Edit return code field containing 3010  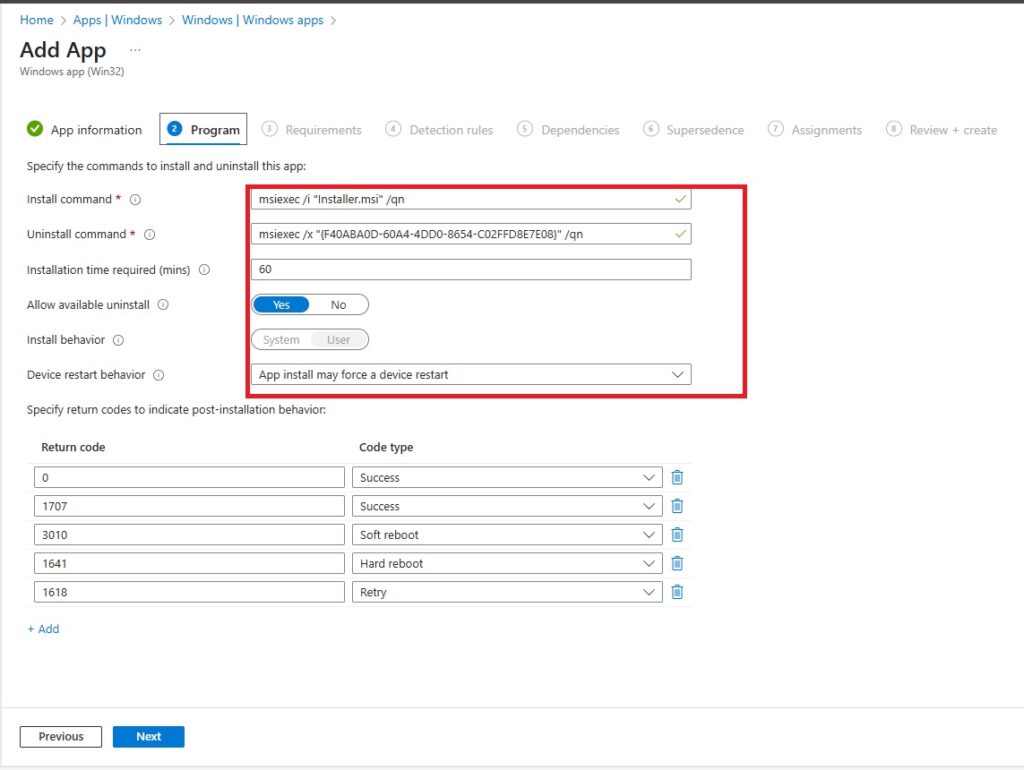click(x=189, y=535)
